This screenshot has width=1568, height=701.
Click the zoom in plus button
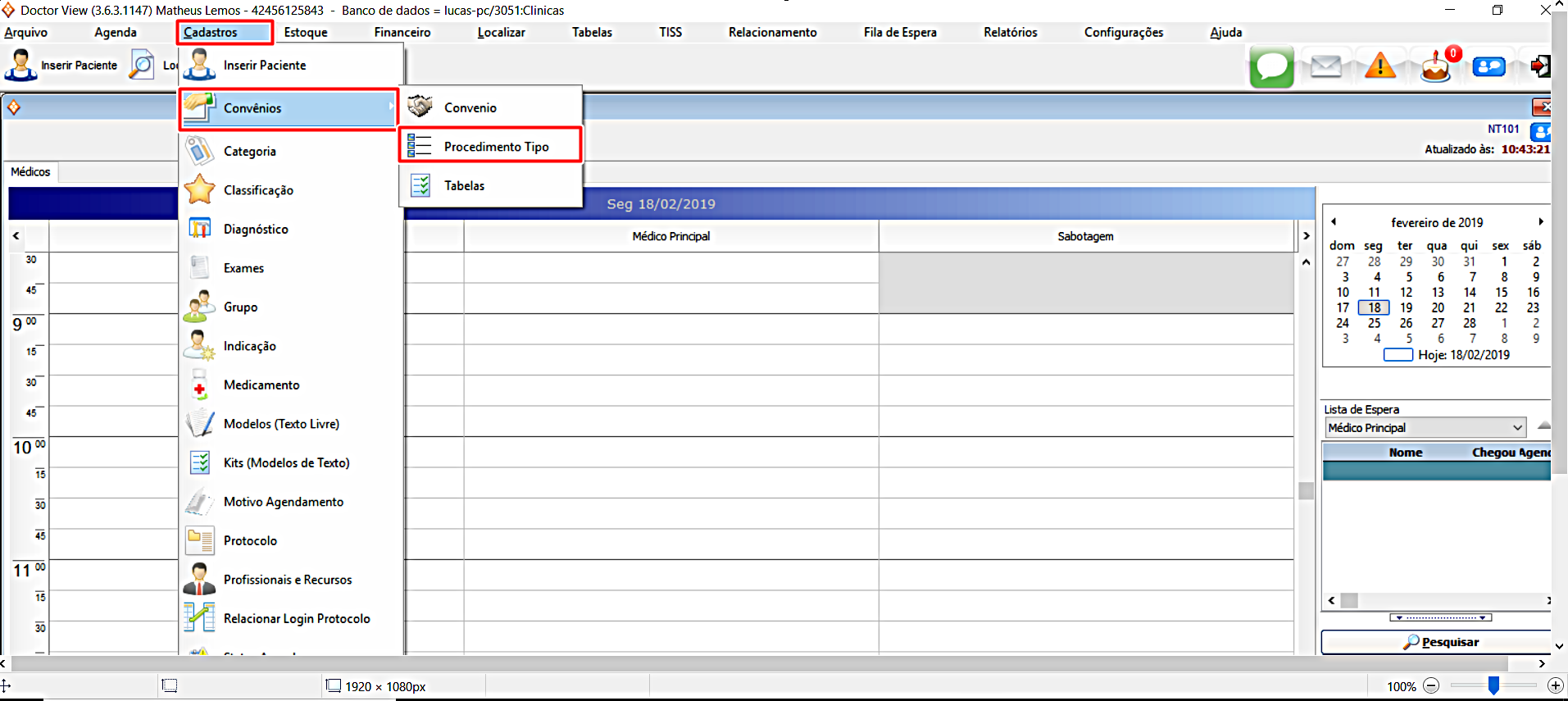coord(1555,686)
